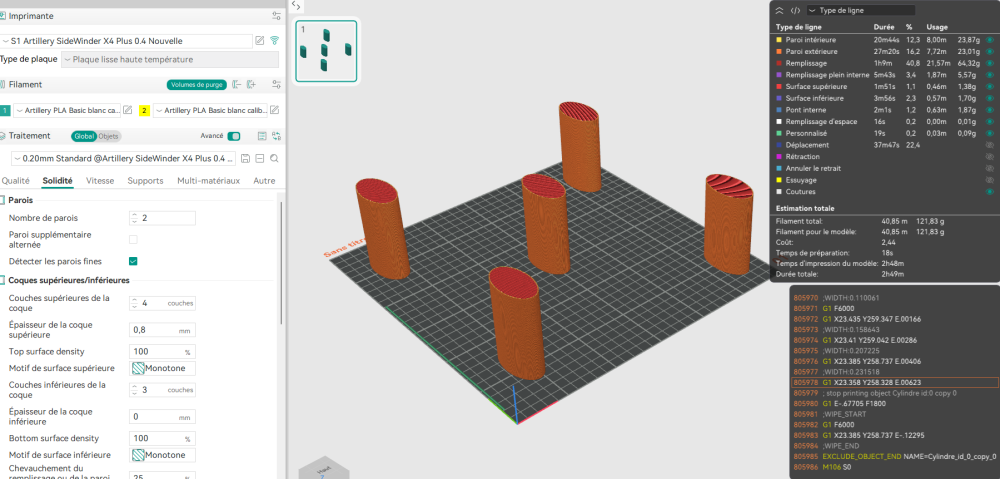The width and height of the screenshot is (1000, 479).
Task: Open filament 1 Artillery PLA dropdown
Action: (67, 110)
